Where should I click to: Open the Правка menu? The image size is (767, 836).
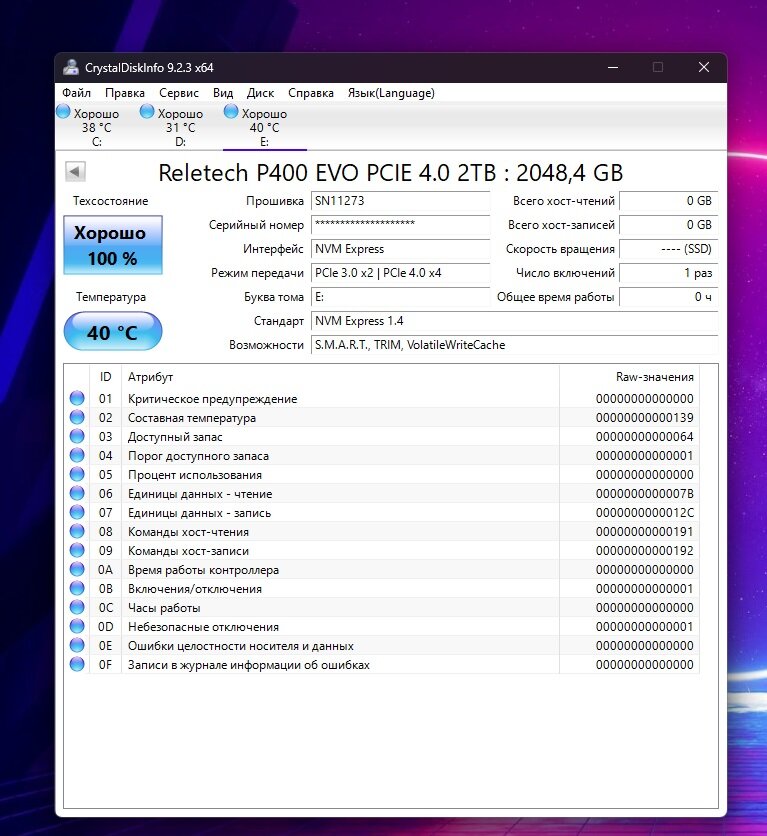[125, 93]
